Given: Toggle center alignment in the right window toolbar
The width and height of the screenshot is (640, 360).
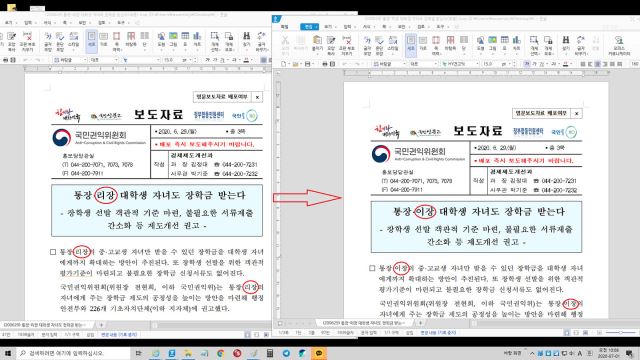Looking at the screenshot, I should 598,64.
